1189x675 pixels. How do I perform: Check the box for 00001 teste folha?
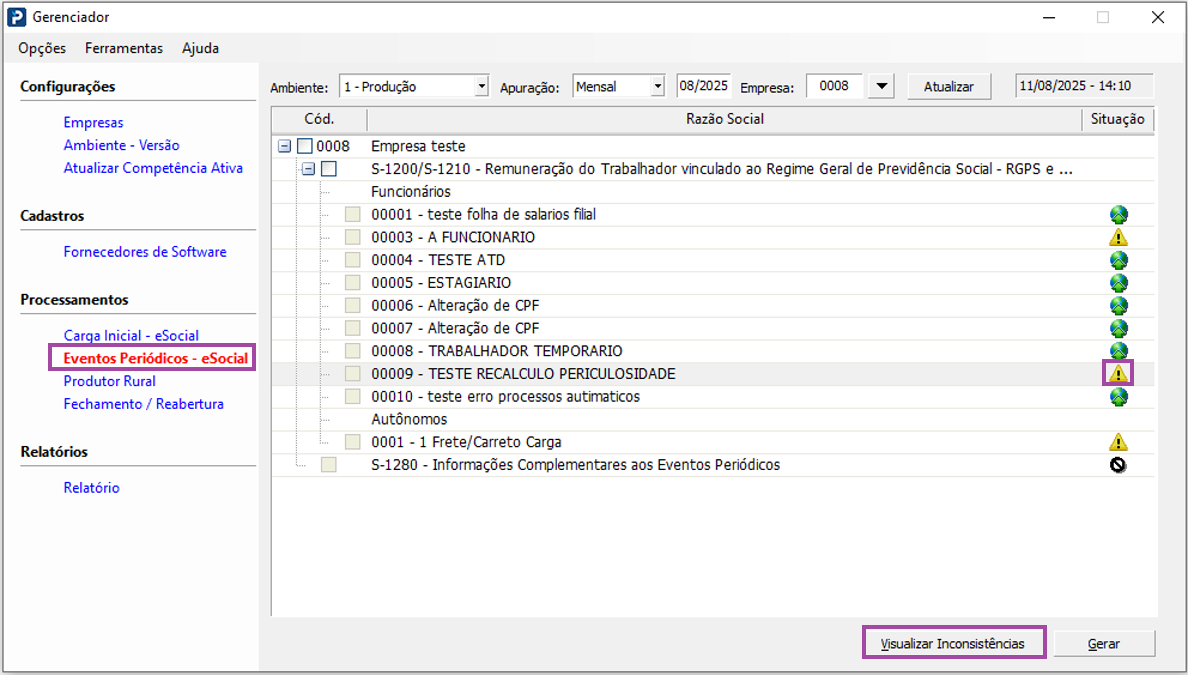(x=353, y=215)
